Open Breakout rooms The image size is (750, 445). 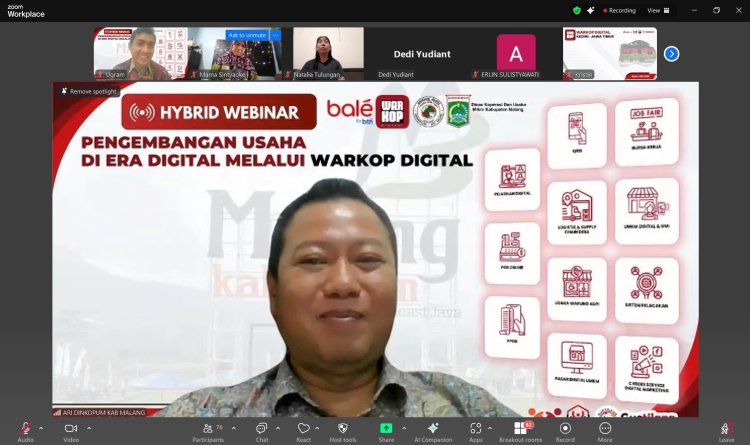pos(519,428)
